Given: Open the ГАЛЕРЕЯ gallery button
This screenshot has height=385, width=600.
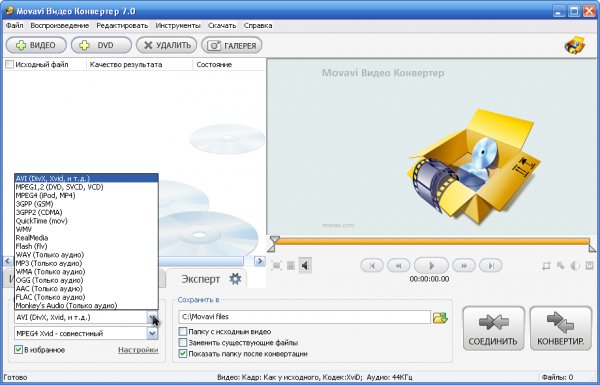Looking at the screenshot, I should coord(232,45).
